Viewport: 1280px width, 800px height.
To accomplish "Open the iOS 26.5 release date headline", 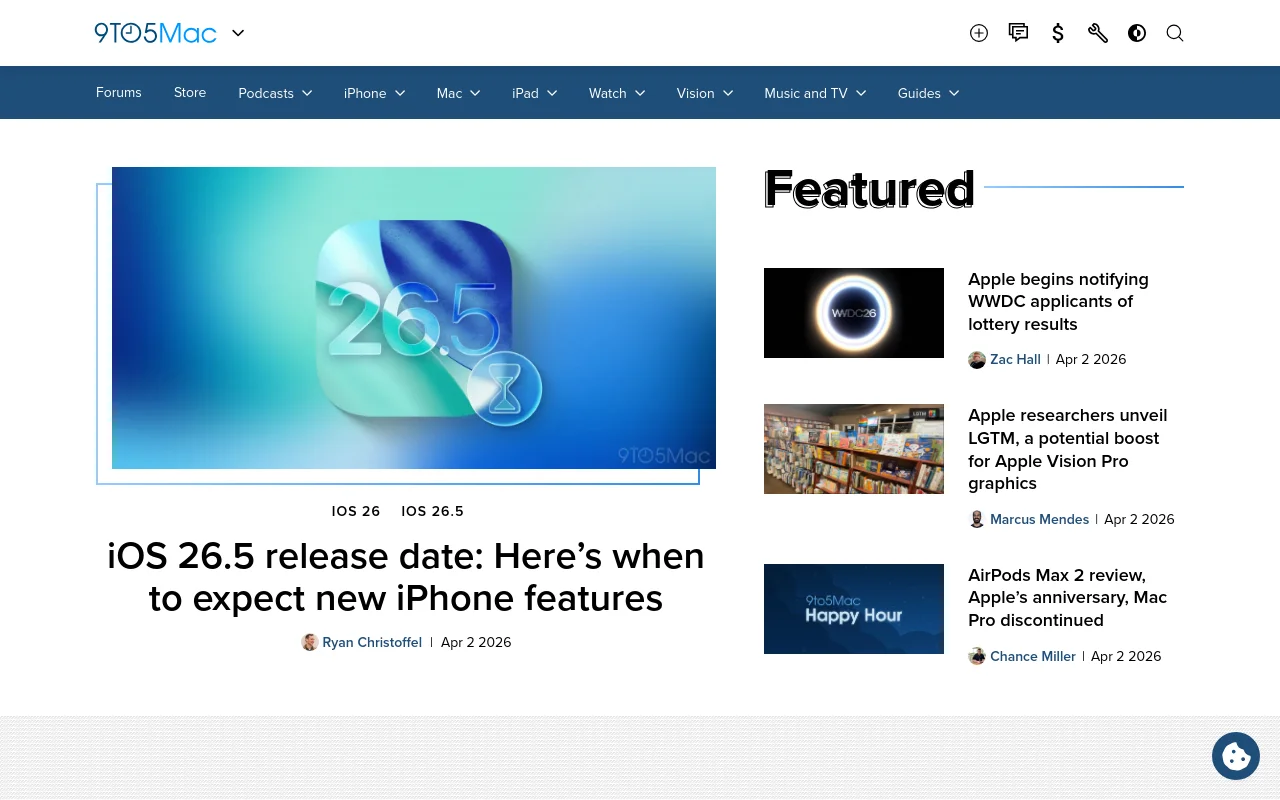I will pos(405,577).
